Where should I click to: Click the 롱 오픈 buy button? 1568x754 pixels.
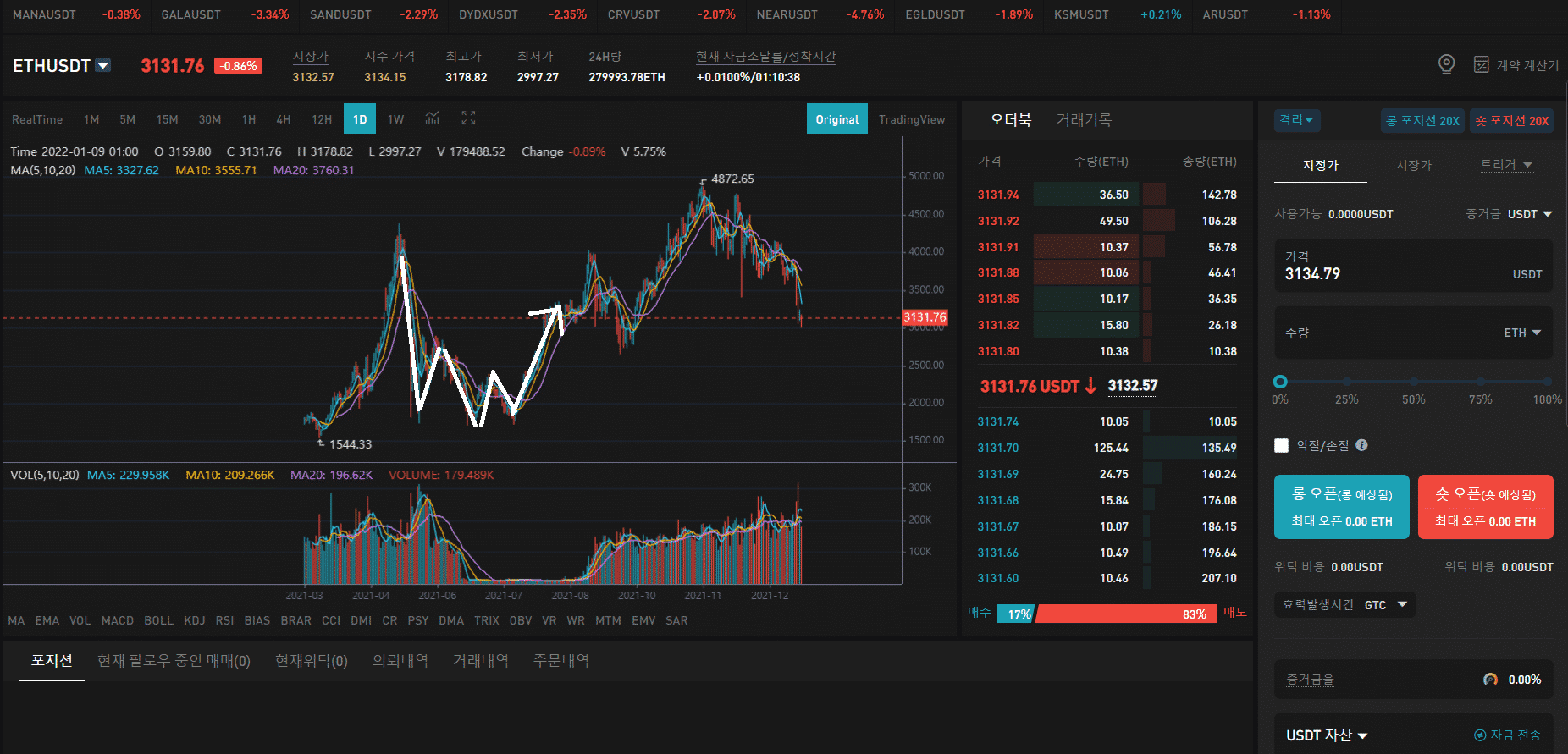(1341, 506)
